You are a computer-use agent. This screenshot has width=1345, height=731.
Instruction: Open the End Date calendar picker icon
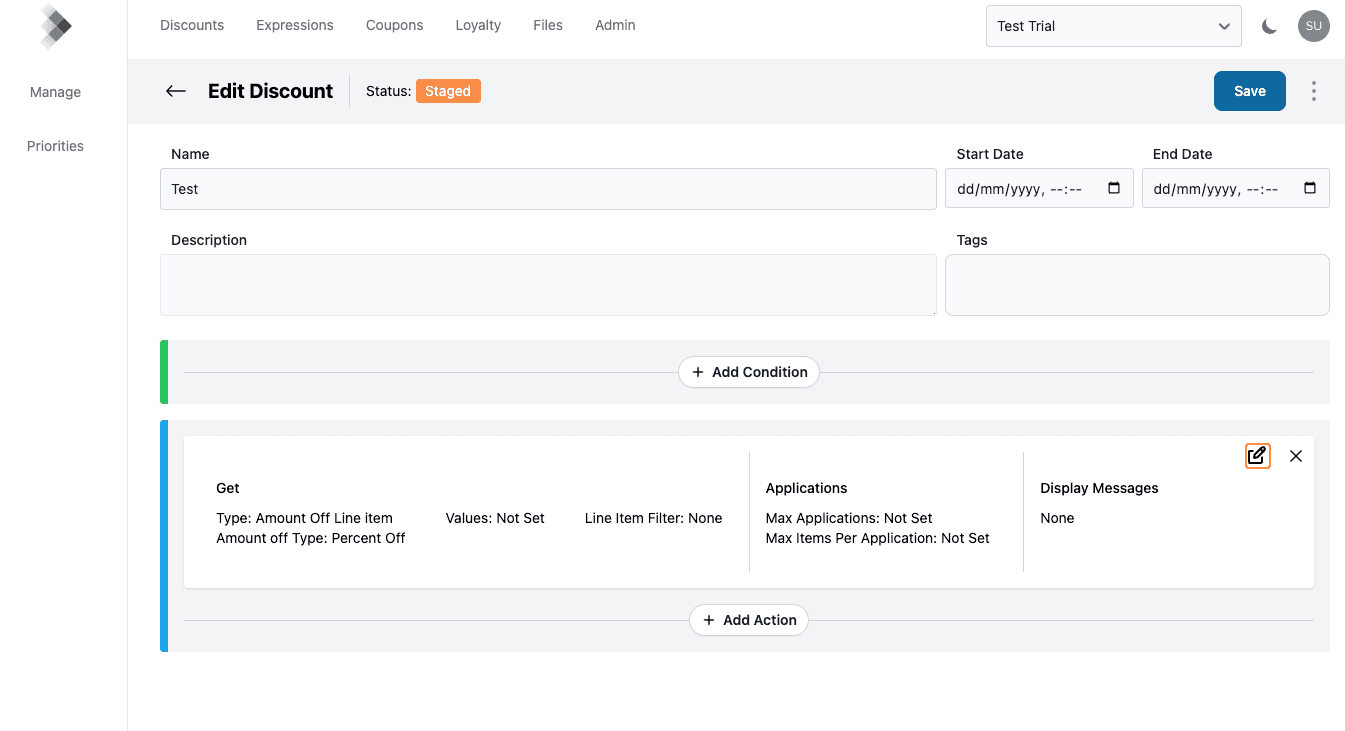[1310, 188]
